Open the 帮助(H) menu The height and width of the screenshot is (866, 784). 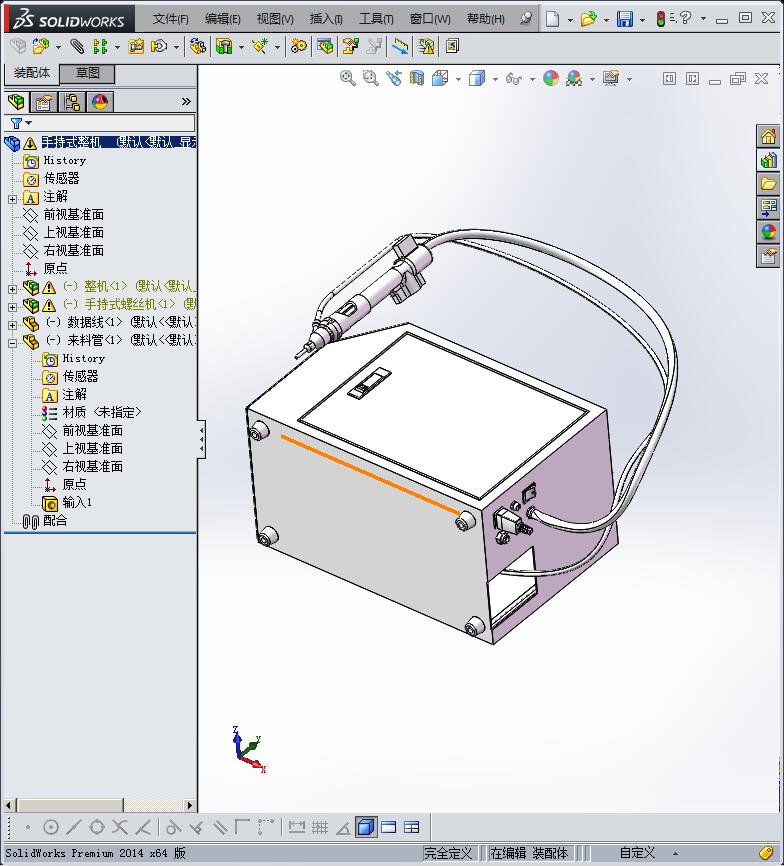point(485,19)
